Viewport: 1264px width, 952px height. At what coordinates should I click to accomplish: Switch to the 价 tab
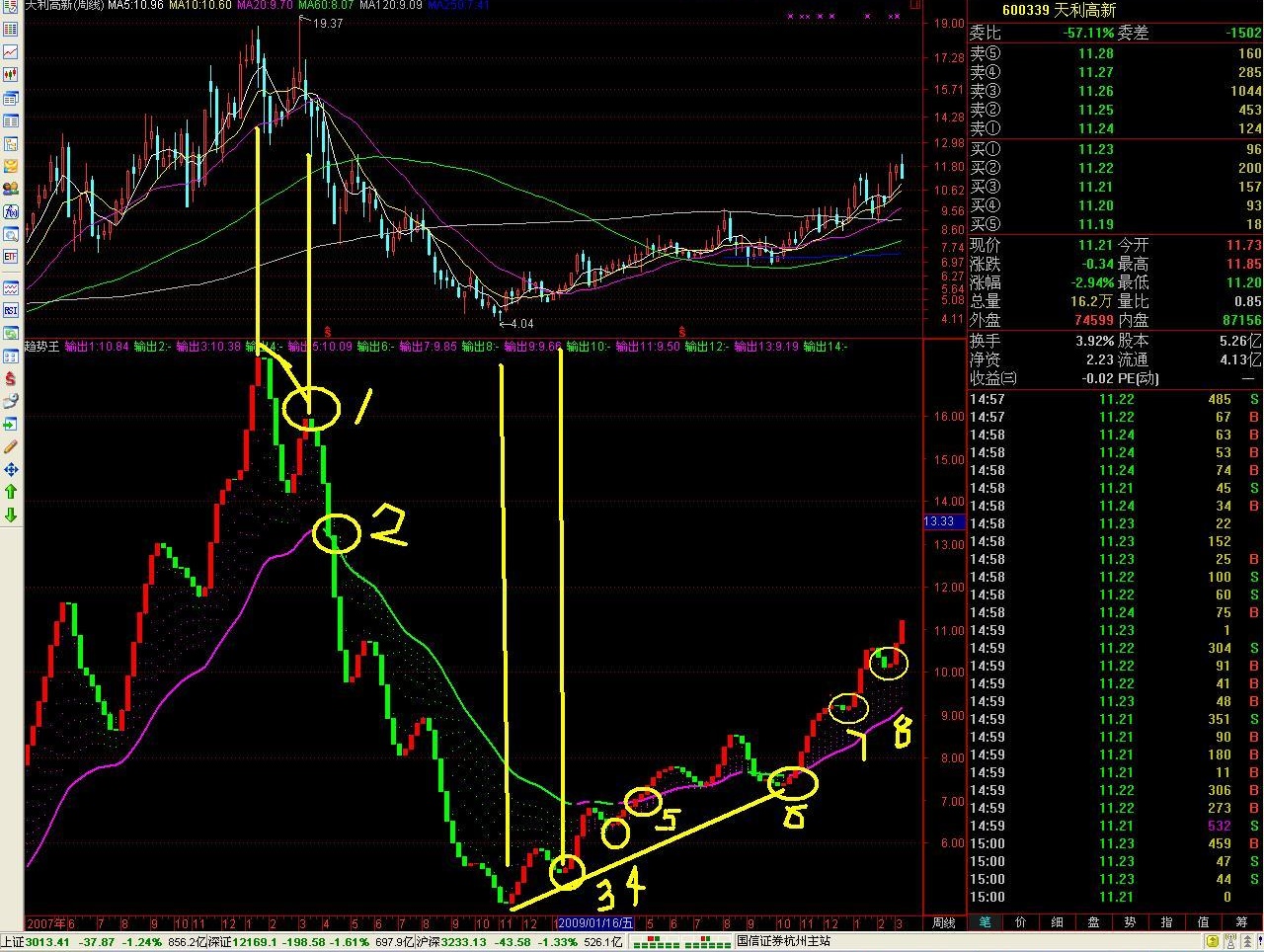1021,922
